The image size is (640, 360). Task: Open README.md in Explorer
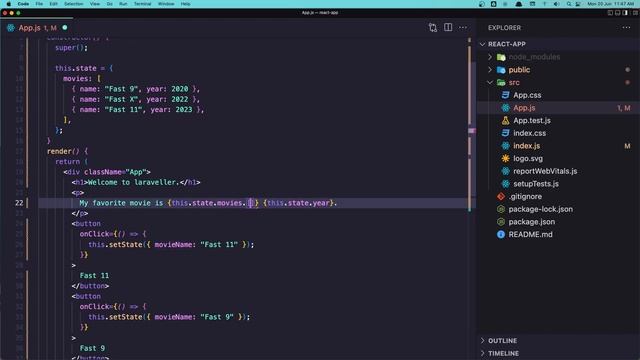pyautogui.click(x=530, y=234)
